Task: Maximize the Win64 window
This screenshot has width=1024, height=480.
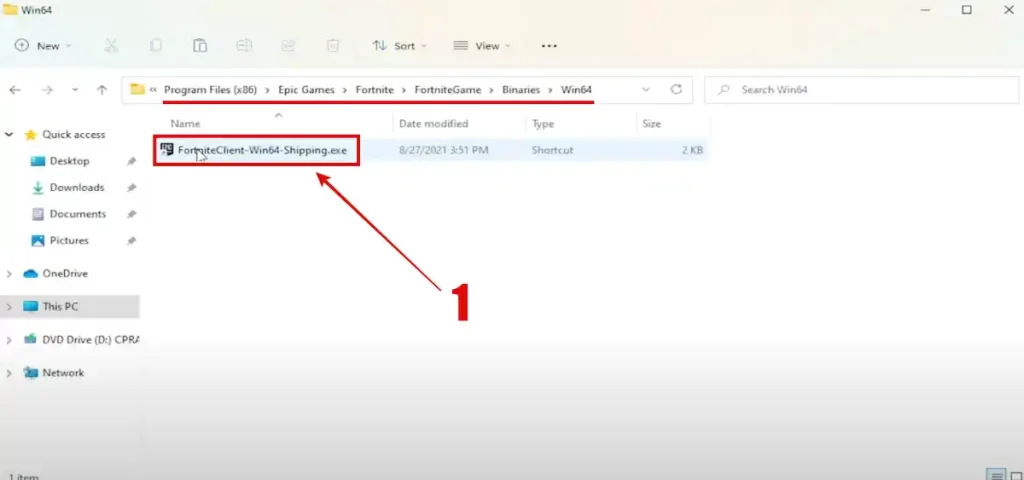Action: point(967,10)
